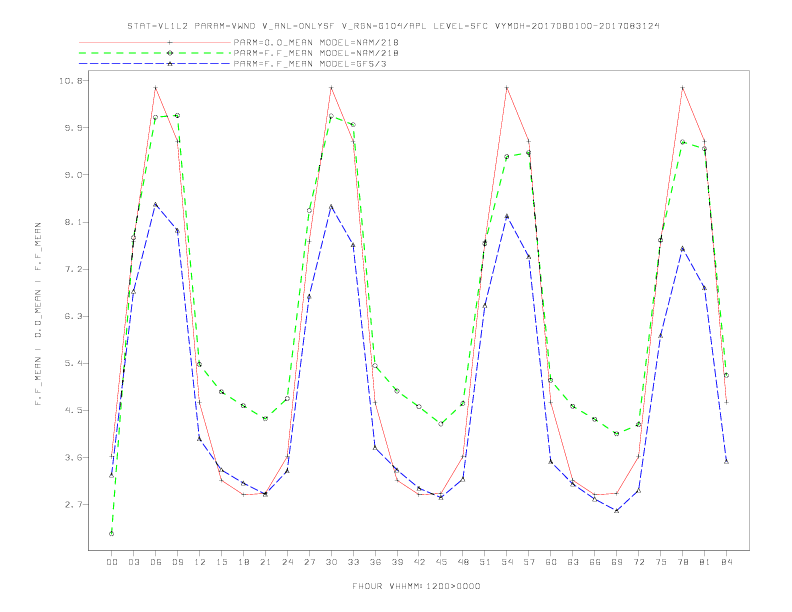The width and height of the screenshot is (792, 612).
Task: Click the red solid legend line sample
Action: 155,42
